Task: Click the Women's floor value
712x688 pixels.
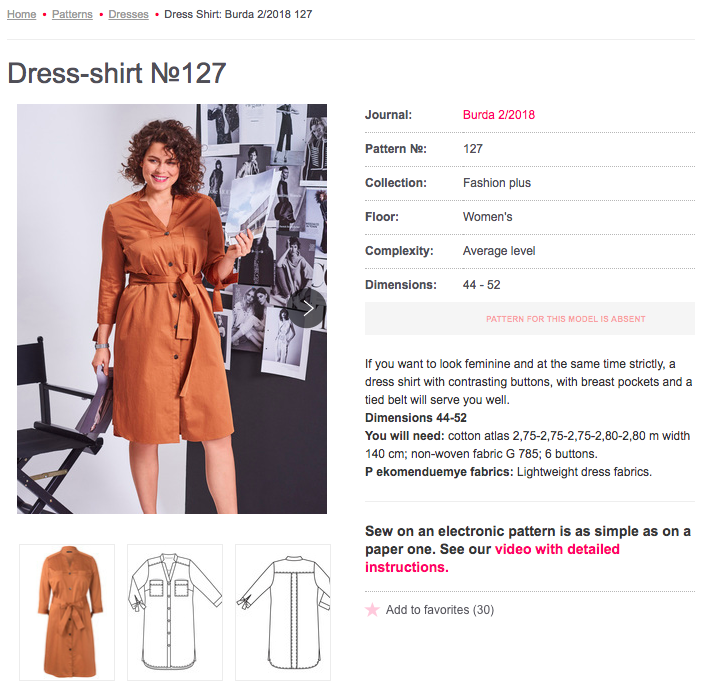Action: tap(487, 217)
